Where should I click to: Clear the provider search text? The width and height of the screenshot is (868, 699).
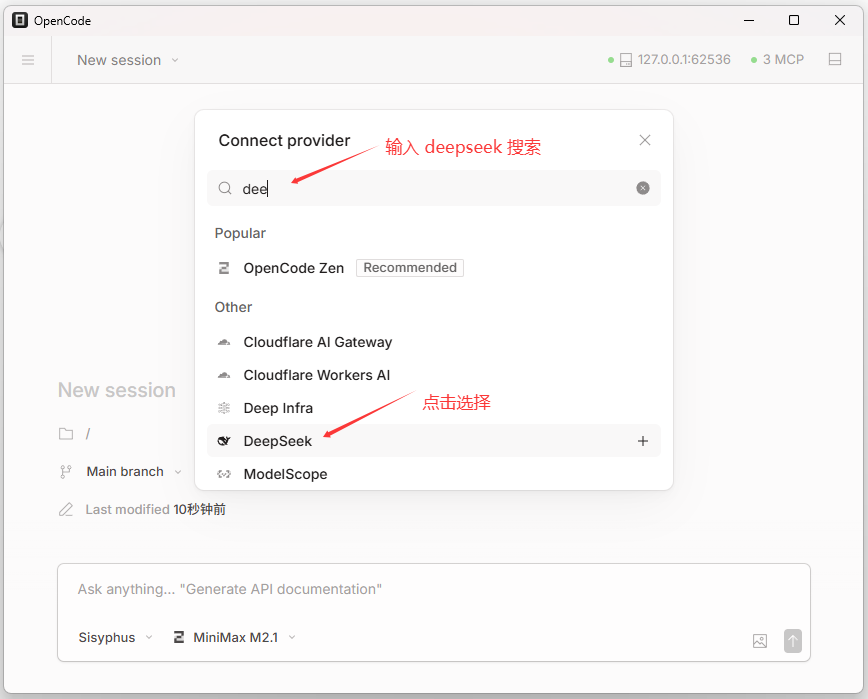click(x=643, y=188)
